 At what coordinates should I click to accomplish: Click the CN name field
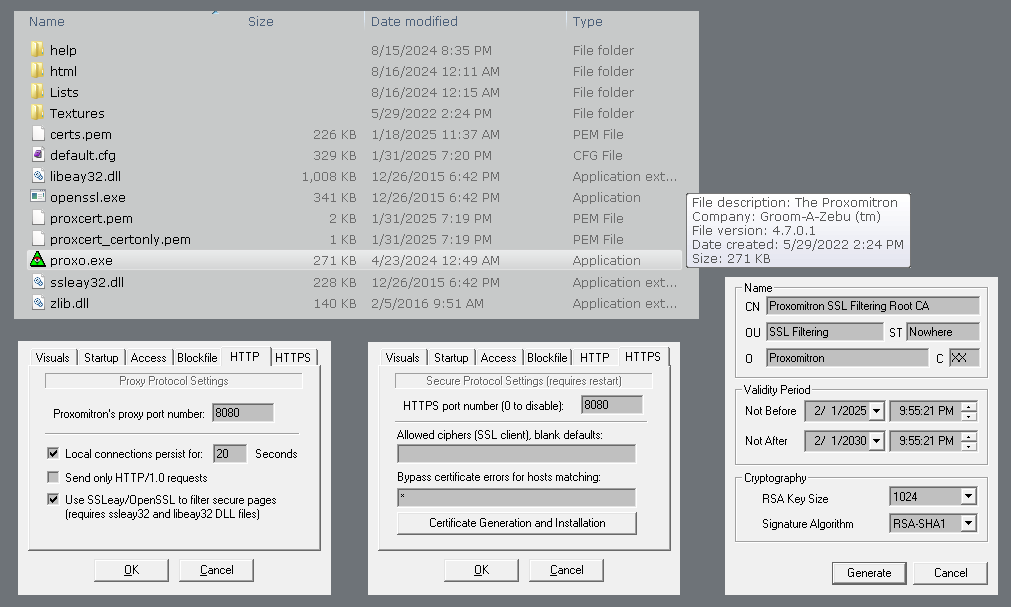tap(873, 306)
